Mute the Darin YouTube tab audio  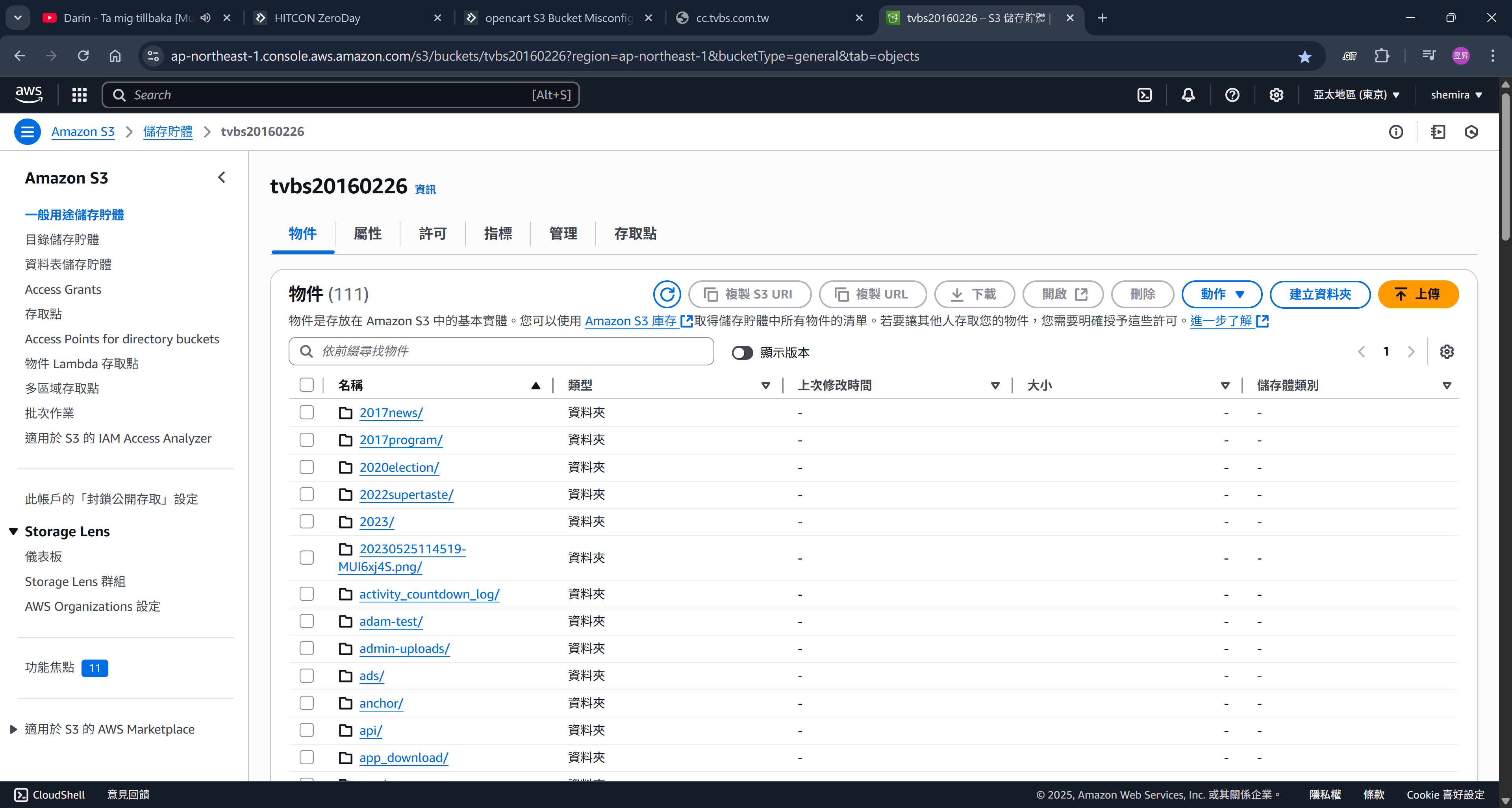tap(205, 18)
